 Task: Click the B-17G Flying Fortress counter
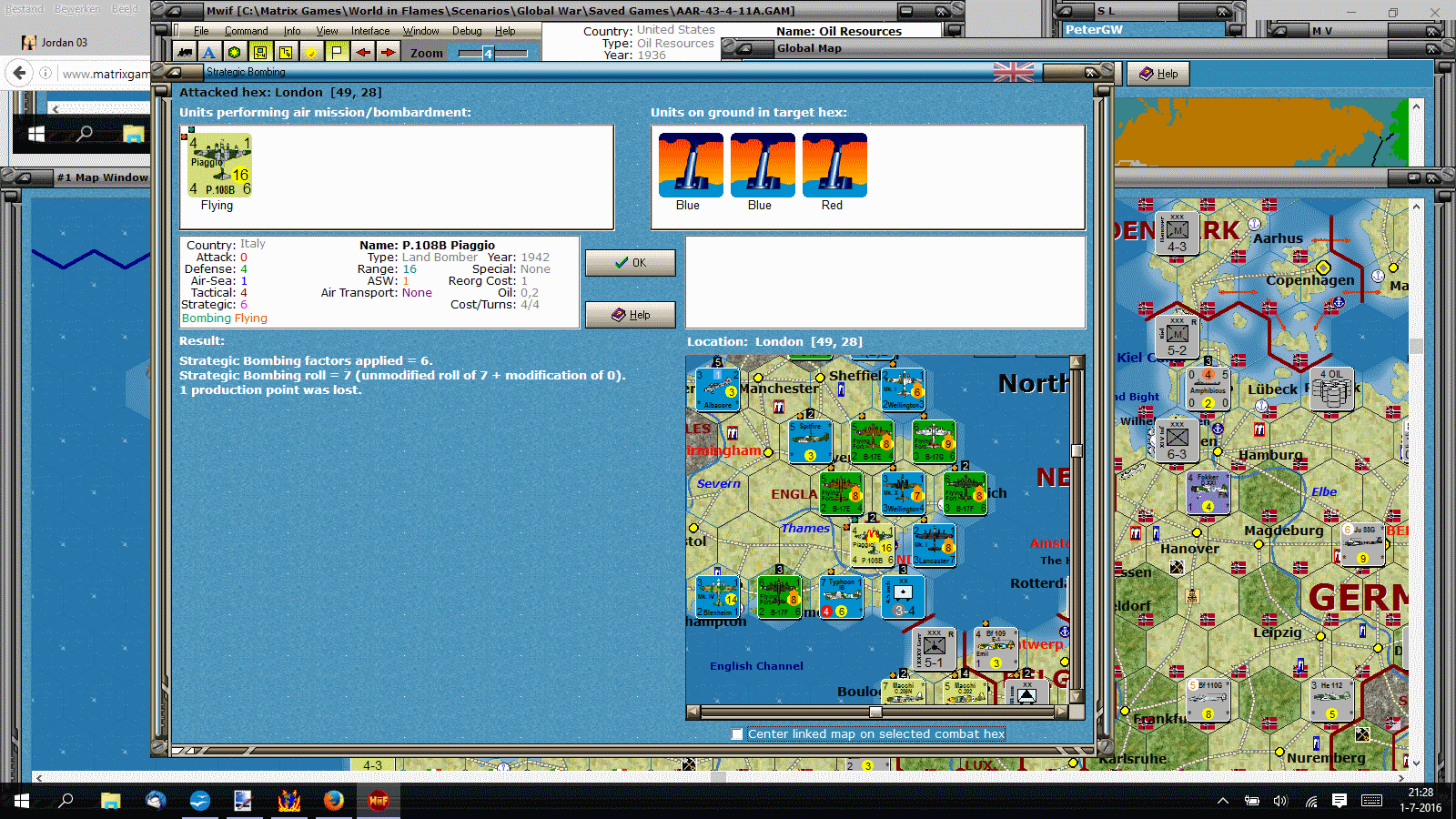[934, 441]
